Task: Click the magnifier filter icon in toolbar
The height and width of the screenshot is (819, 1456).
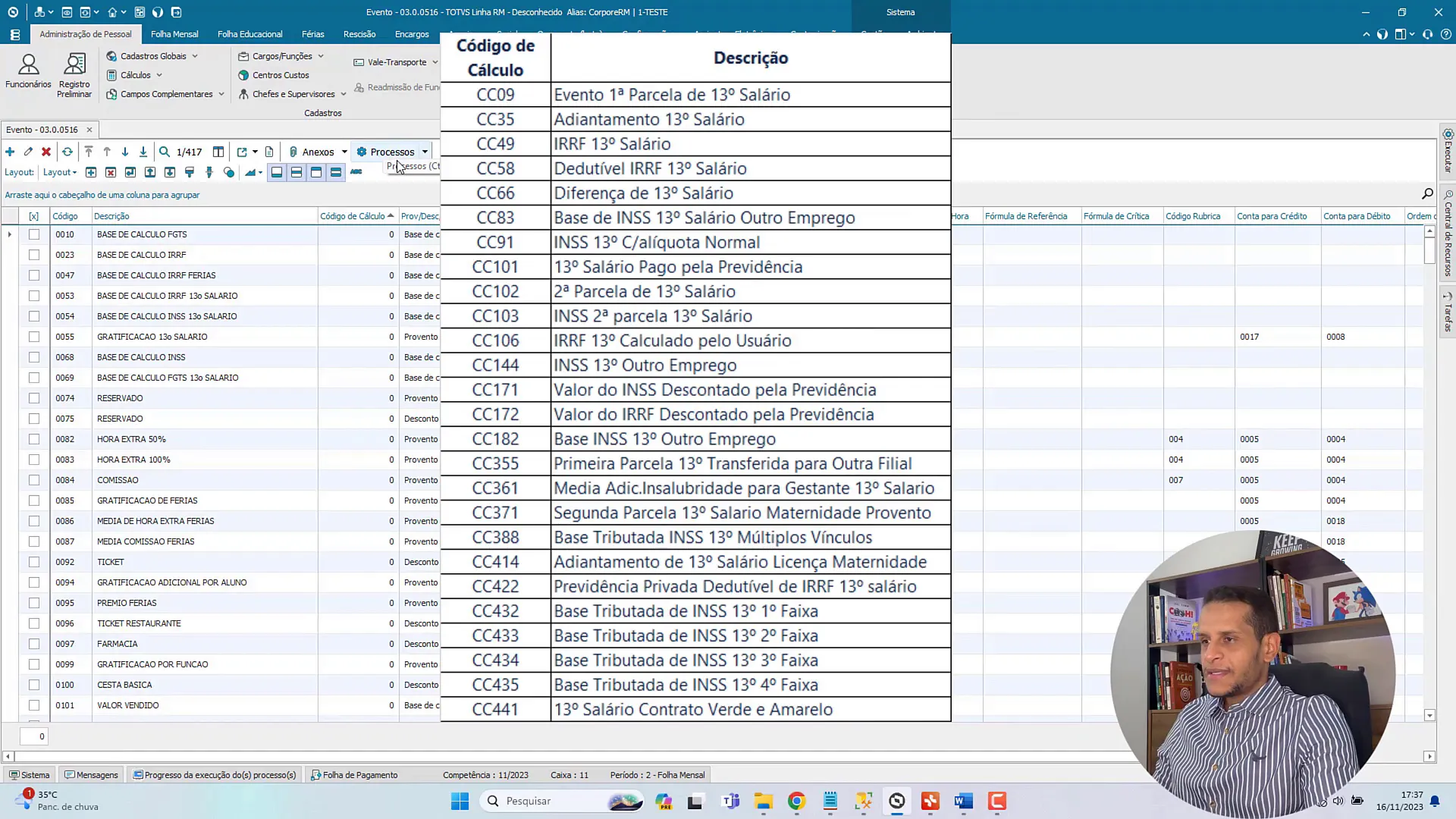Action: 164,152
